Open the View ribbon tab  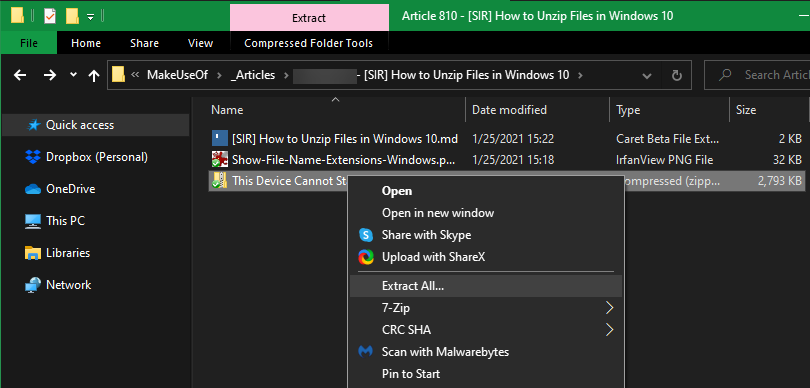(200, 43)
